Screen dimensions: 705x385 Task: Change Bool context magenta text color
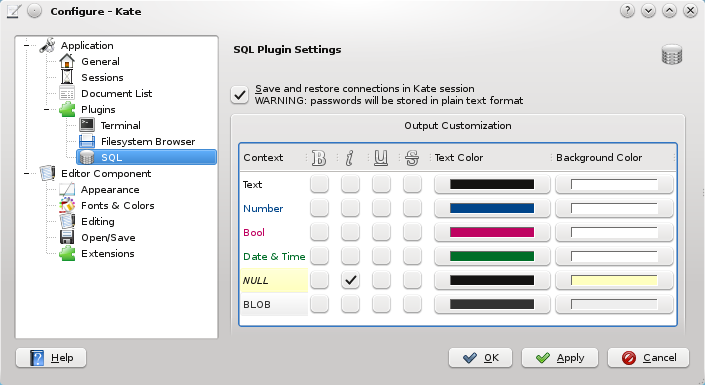(x=492, y=232)
